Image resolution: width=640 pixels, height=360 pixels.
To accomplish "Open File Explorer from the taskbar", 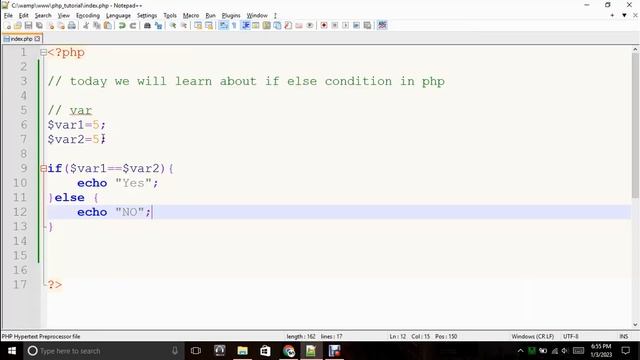I will 242,351.
